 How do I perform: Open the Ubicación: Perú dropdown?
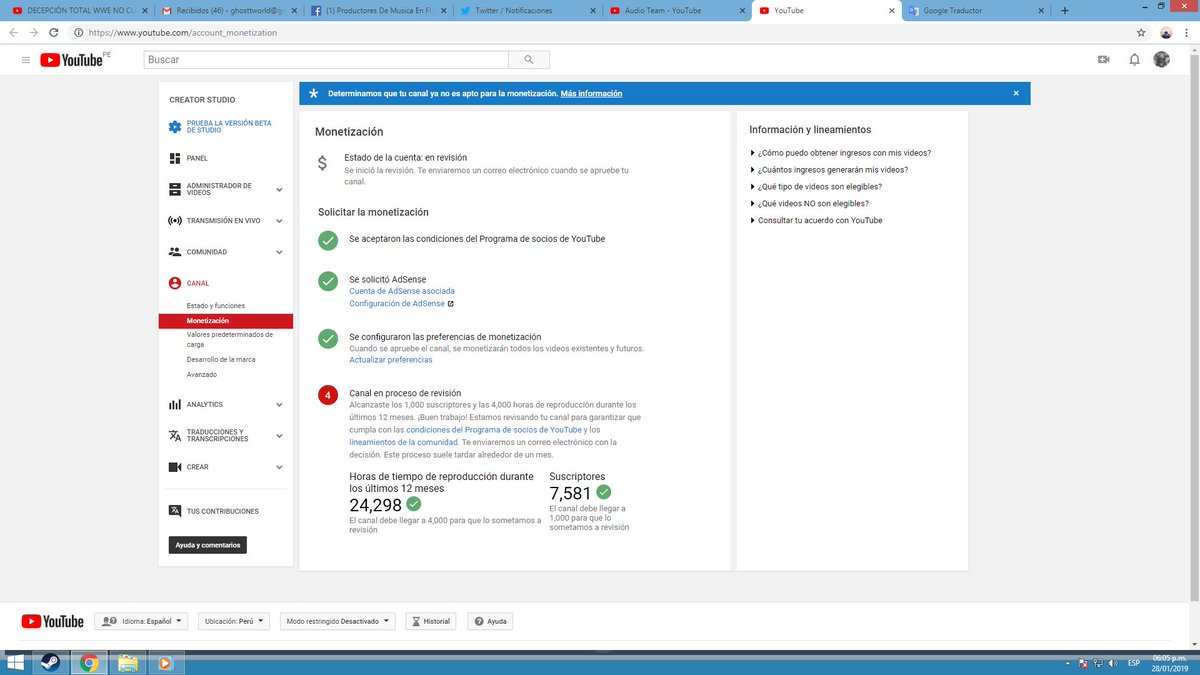pos(234,621)
